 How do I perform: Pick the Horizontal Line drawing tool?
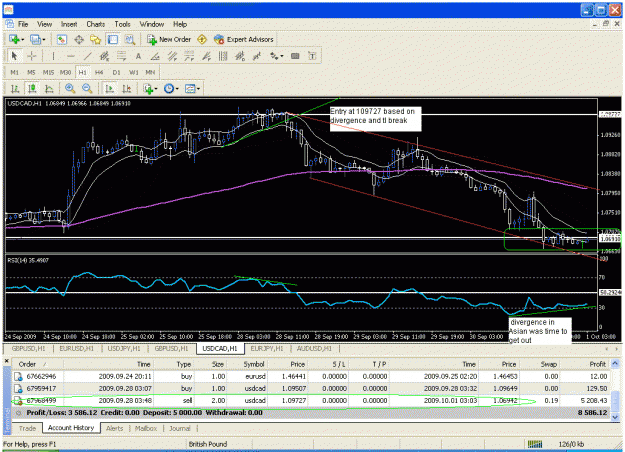(71, 56)
